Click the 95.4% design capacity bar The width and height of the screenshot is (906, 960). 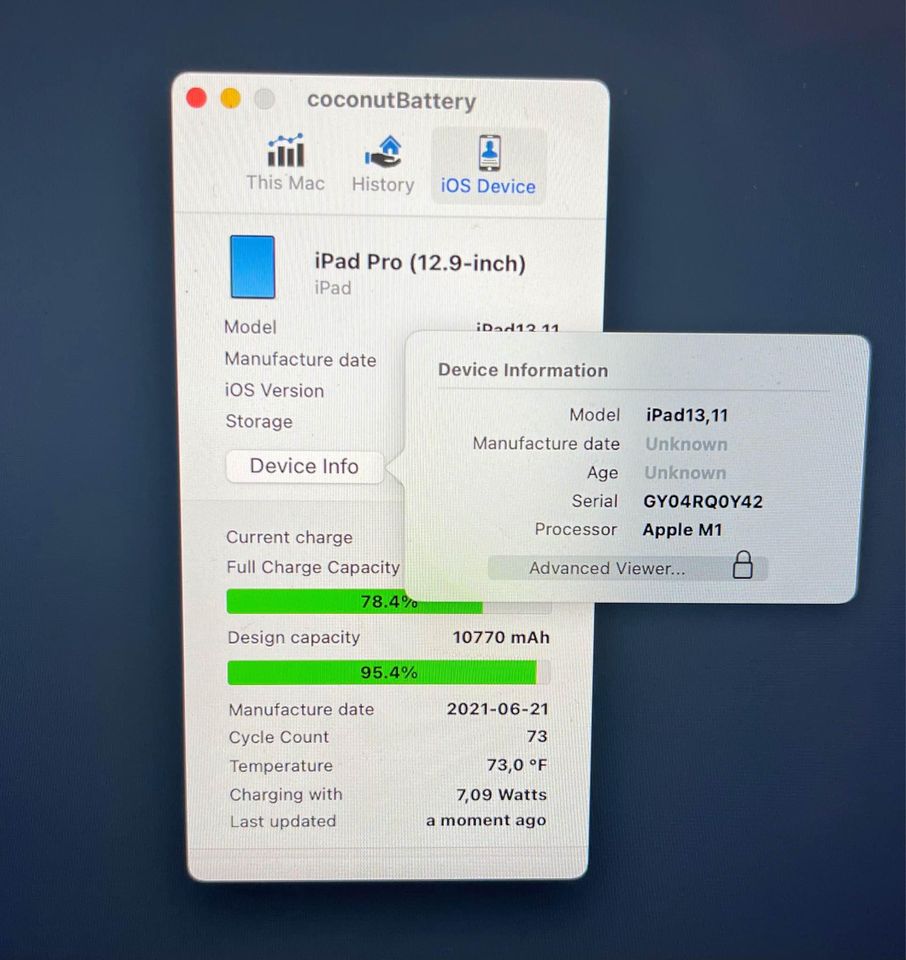pyautogui.click(x=389, y=672)
